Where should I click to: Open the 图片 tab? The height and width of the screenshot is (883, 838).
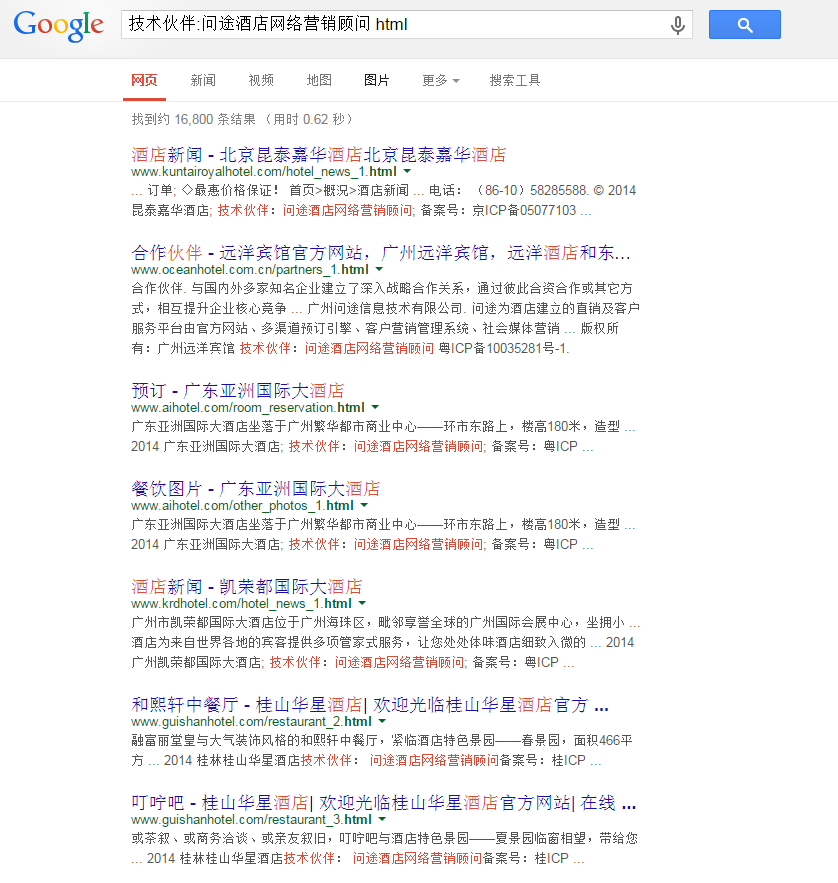[x=377, y=80]
